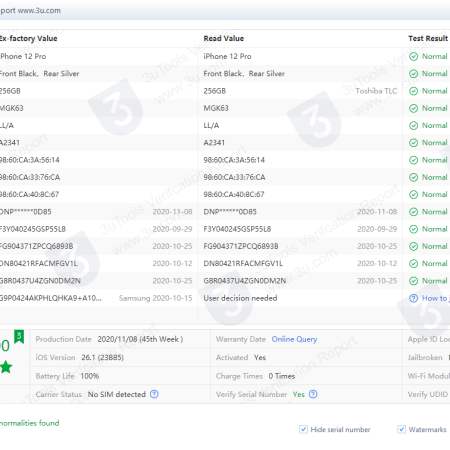Click Battery Life value 100%
450x450 pixels.
pyautogui.click(x=90, y=376)
